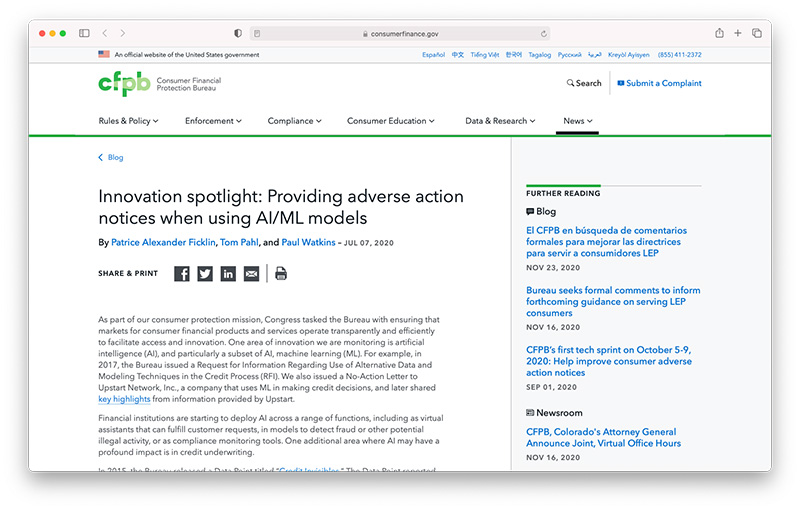Reload the page with refresh icon
This screenshot has width=800, height=509.
point(544,34)
